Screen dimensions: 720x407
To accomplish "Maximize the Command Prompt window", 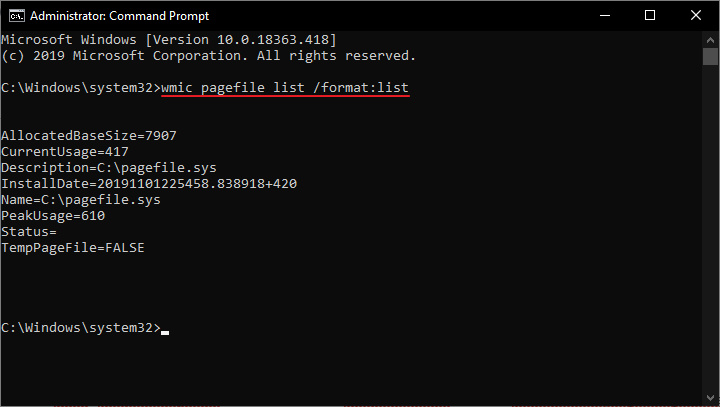I will point(650,16).
